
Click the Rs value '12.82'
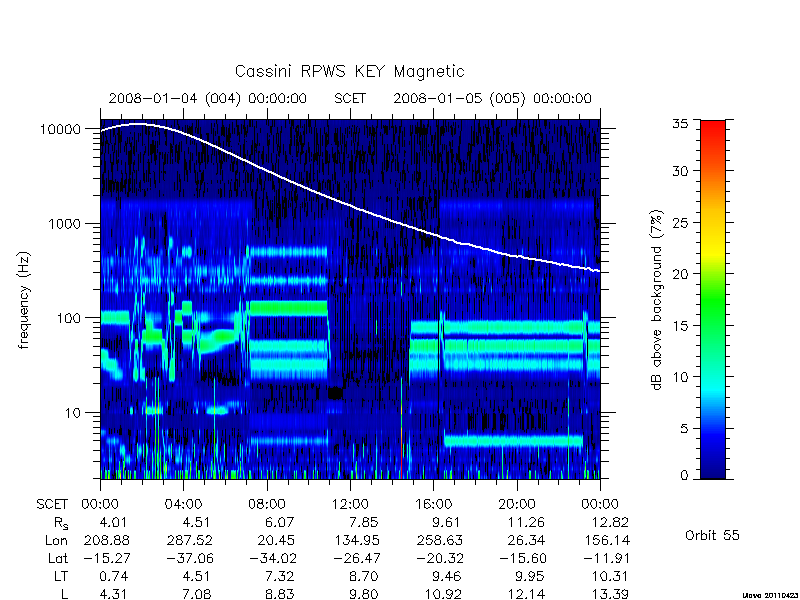tap(611, 522)
